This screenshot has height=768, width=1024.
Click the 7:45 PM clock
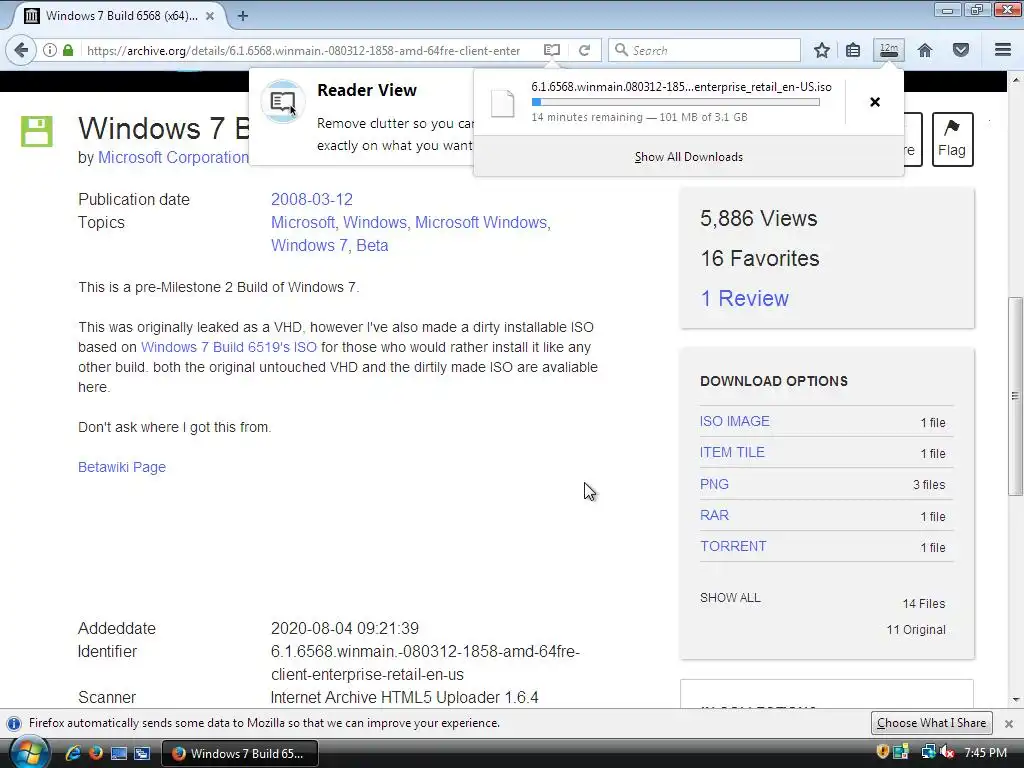pyautogui.click(x=985, y=753)
